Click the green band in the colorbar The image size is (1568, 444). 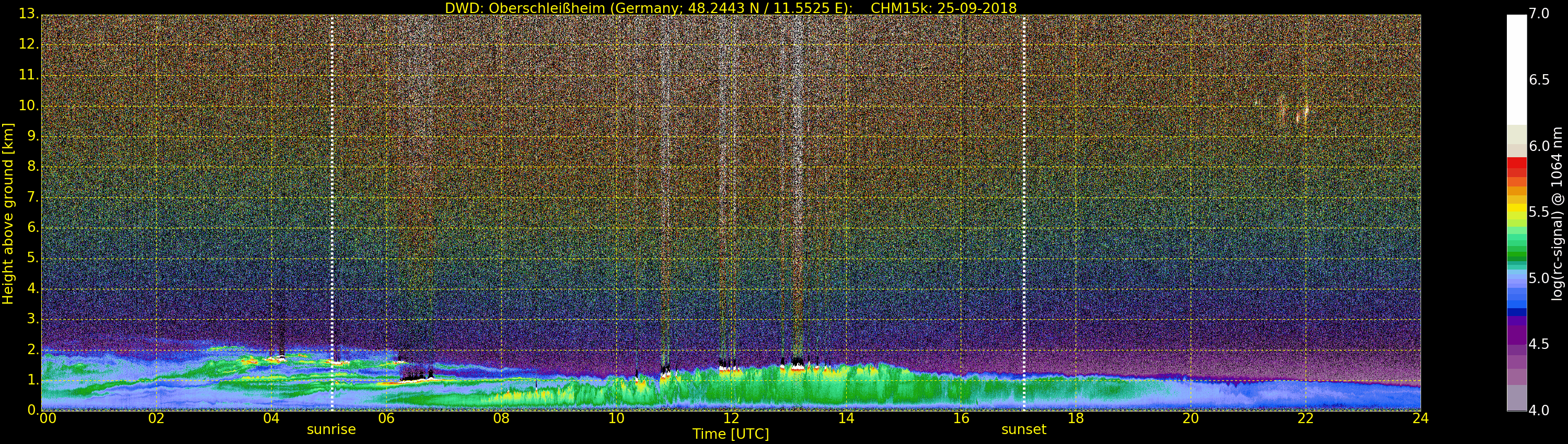pos(1516,249)
